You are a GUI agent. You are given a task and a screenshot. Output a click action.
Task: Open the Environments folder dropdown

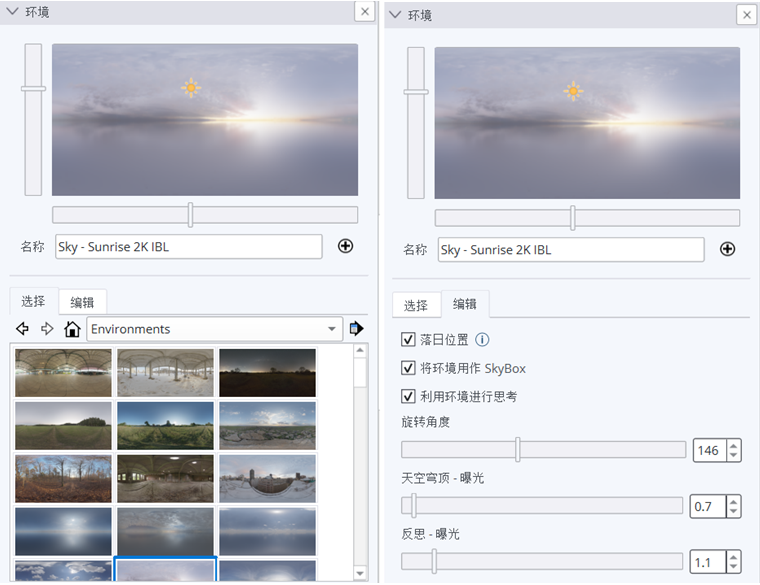click(333, 329)
